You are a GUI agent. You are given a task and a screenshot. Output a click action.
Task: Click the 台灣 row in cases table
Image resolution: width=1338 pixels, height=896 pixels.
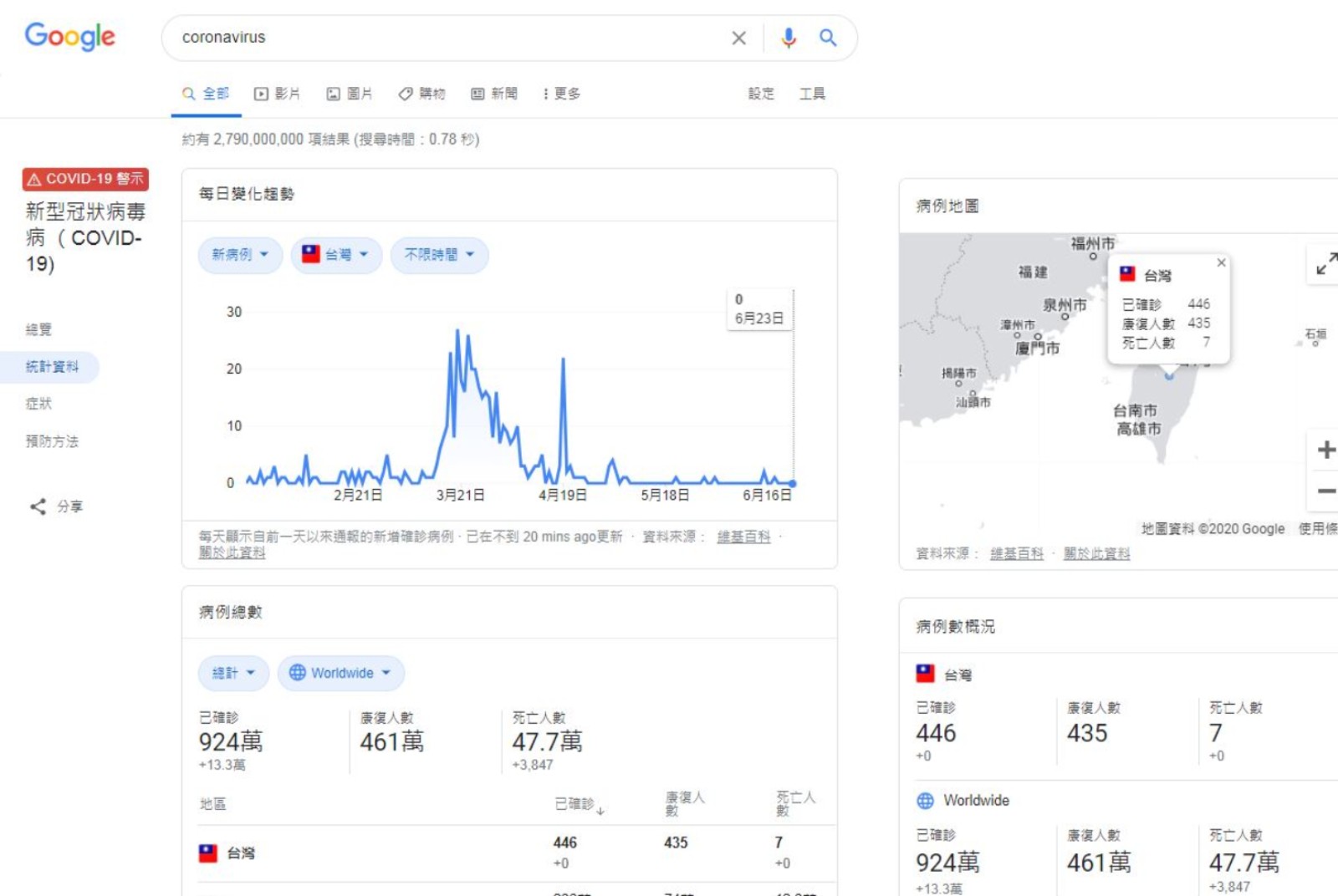click(x=517, y=853)
